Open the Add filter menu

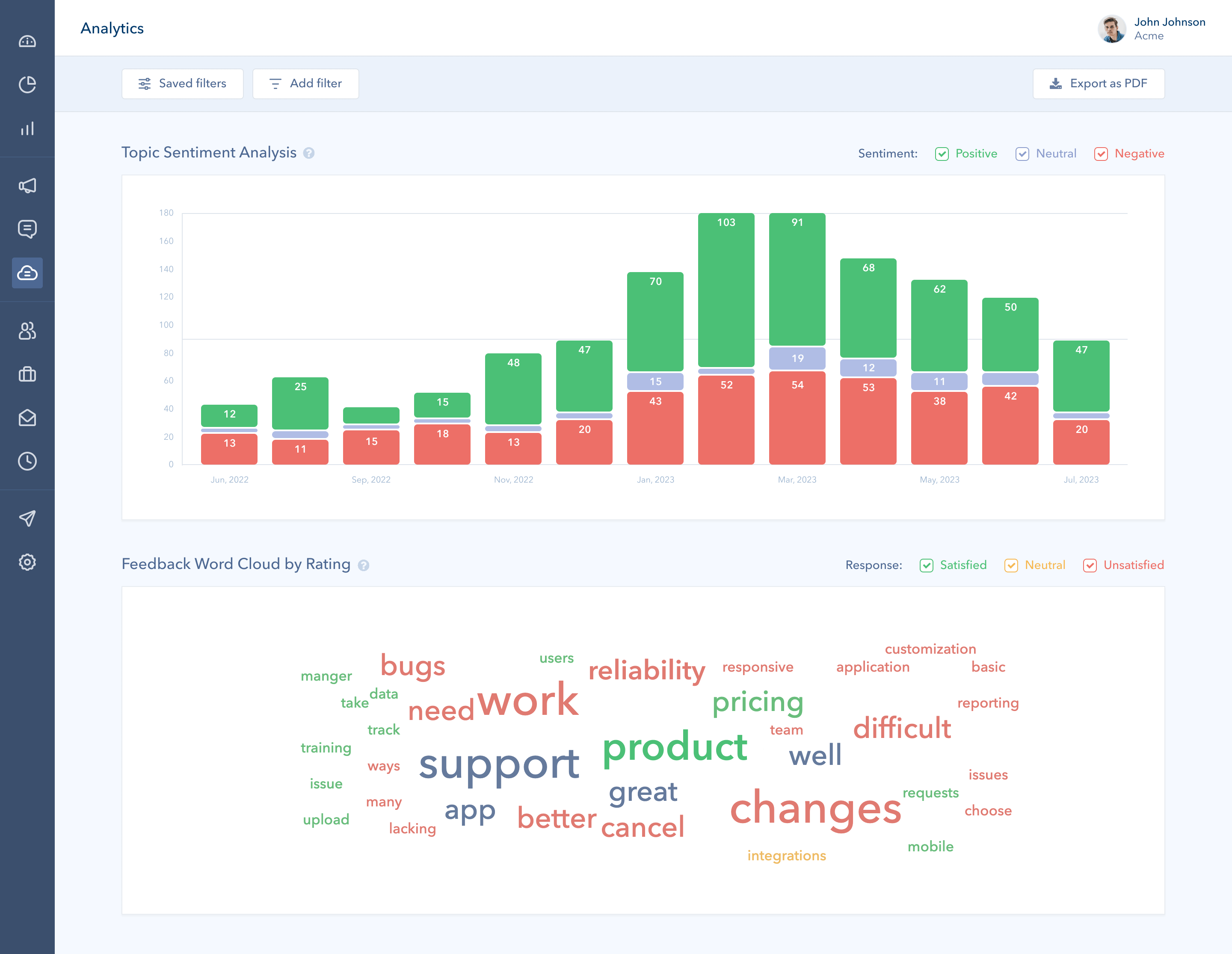point(305,83)
